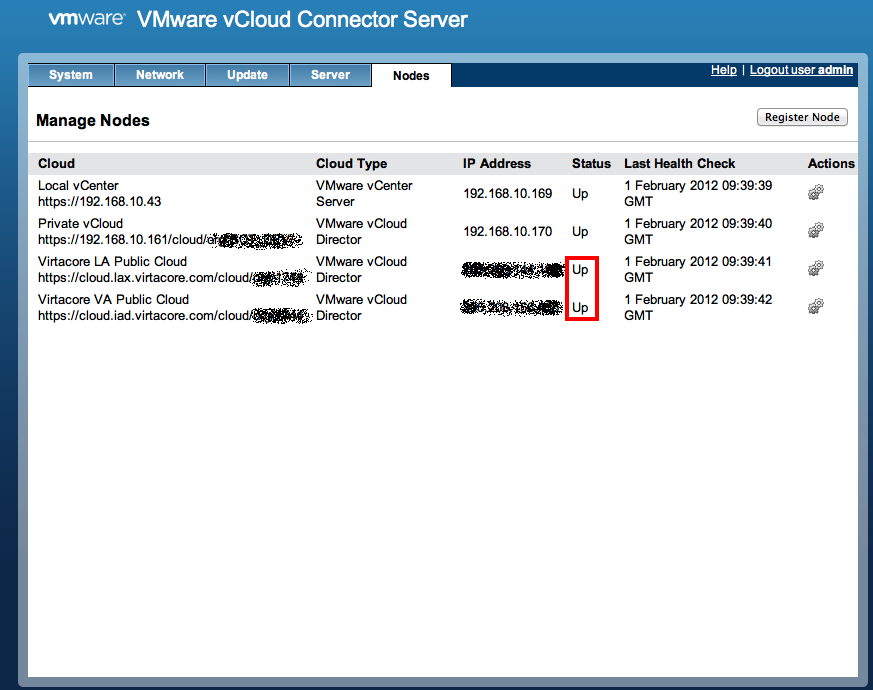Open actions gear for Private vCloud node
The image size is (873, 690).
click(816, 231)
